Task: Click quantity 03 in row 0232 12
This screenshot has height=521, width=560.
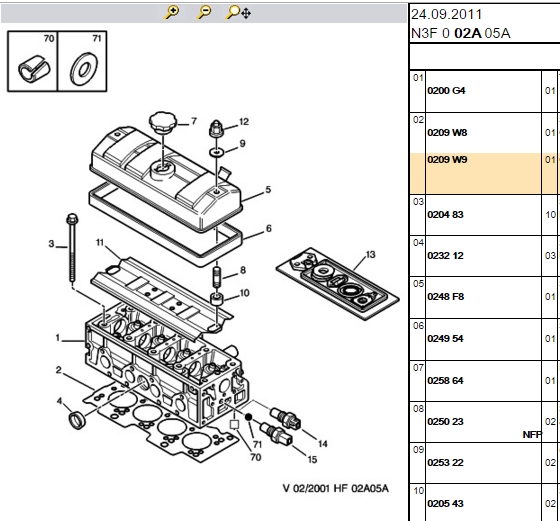Action: [x=550, y=256]
